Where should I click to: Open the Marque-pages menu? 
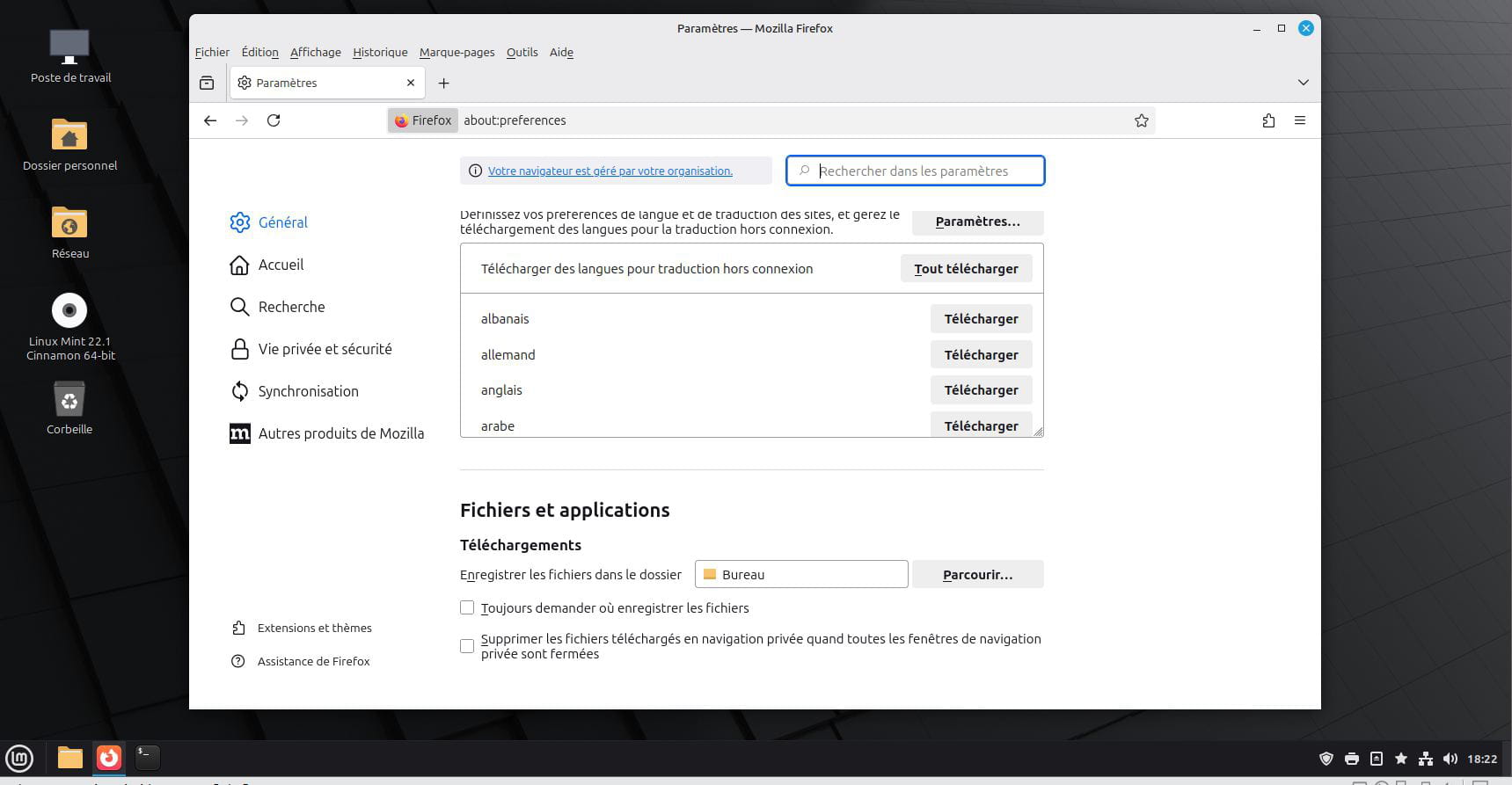tap(457, 52)
